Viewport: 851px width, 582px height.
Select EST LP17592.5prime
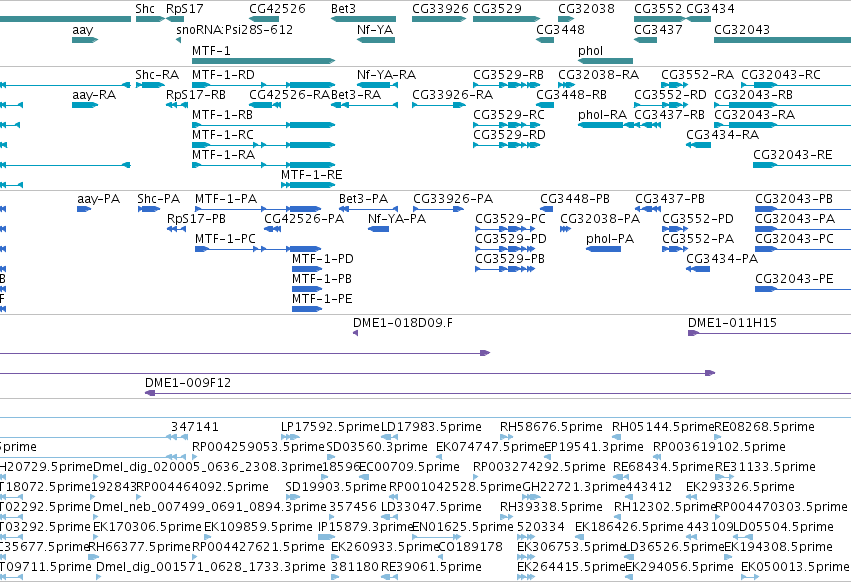click(x=290, y=437)
